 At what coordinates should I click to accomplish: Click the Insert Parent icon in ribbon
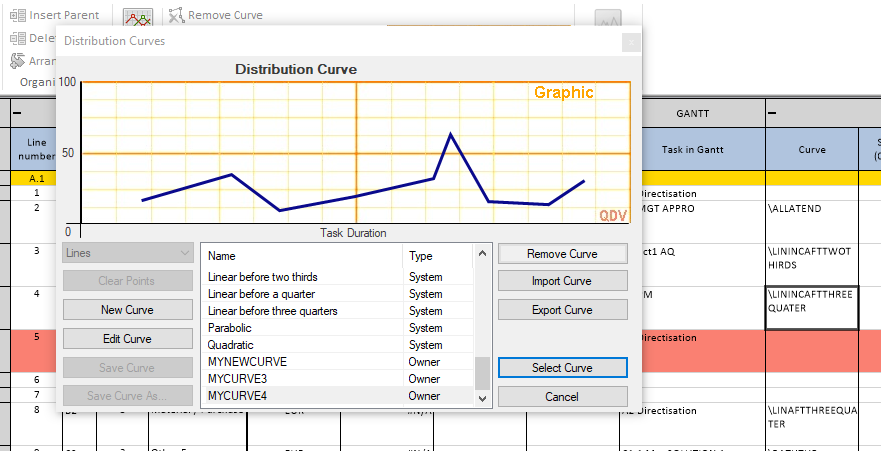(17, 15)
